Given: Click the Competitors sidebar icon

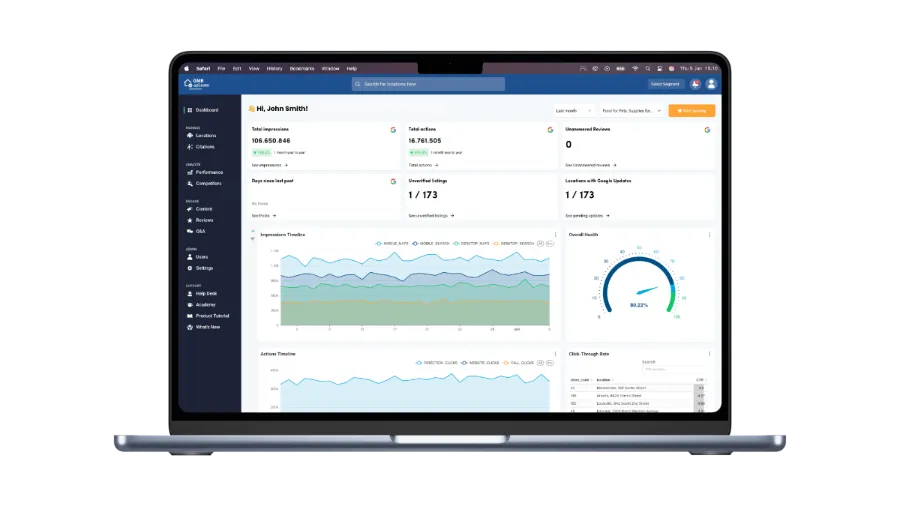Looking at the screenshot, I should (190, 184).
